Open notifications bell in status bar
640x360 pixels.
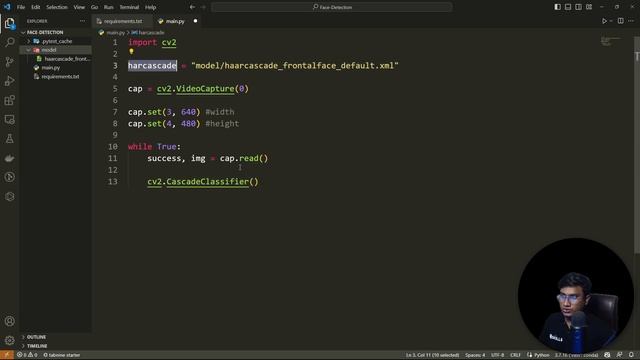tap(631, 355)
